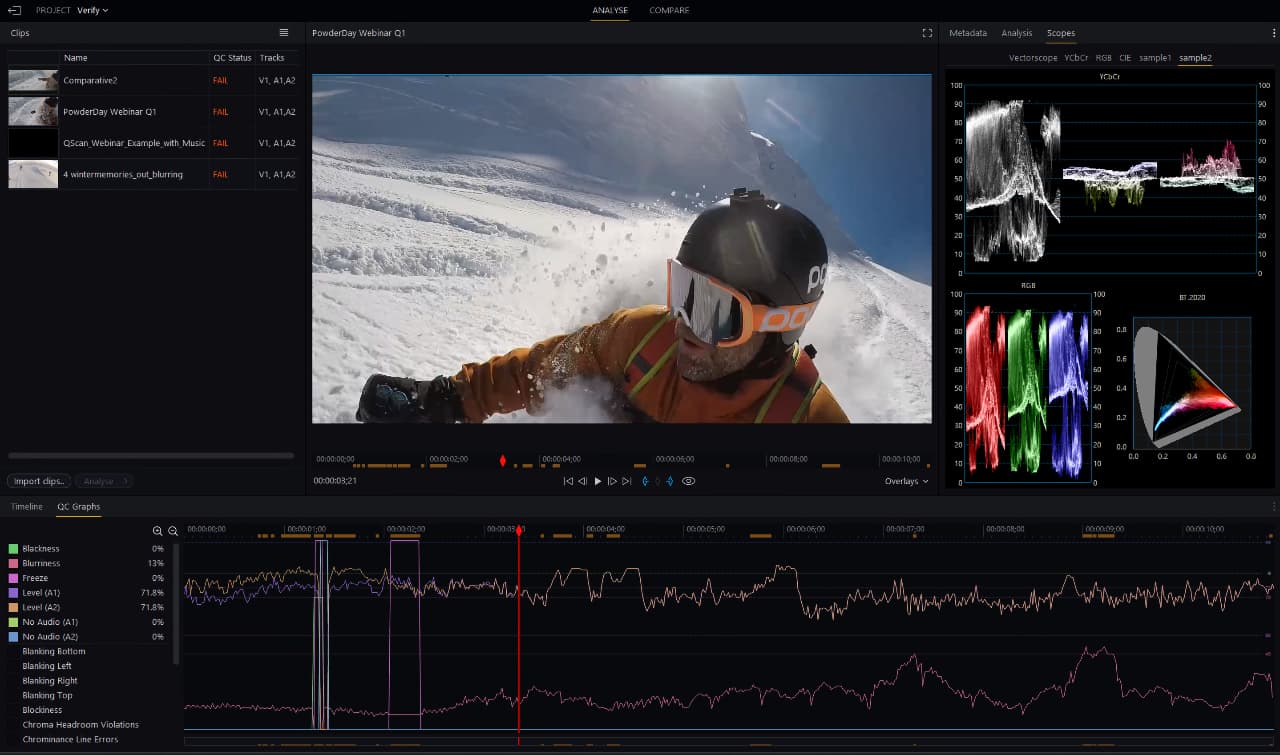Click the step-forward frame icon
This screenshot has width=1280, height=755.
click(613, 481)
